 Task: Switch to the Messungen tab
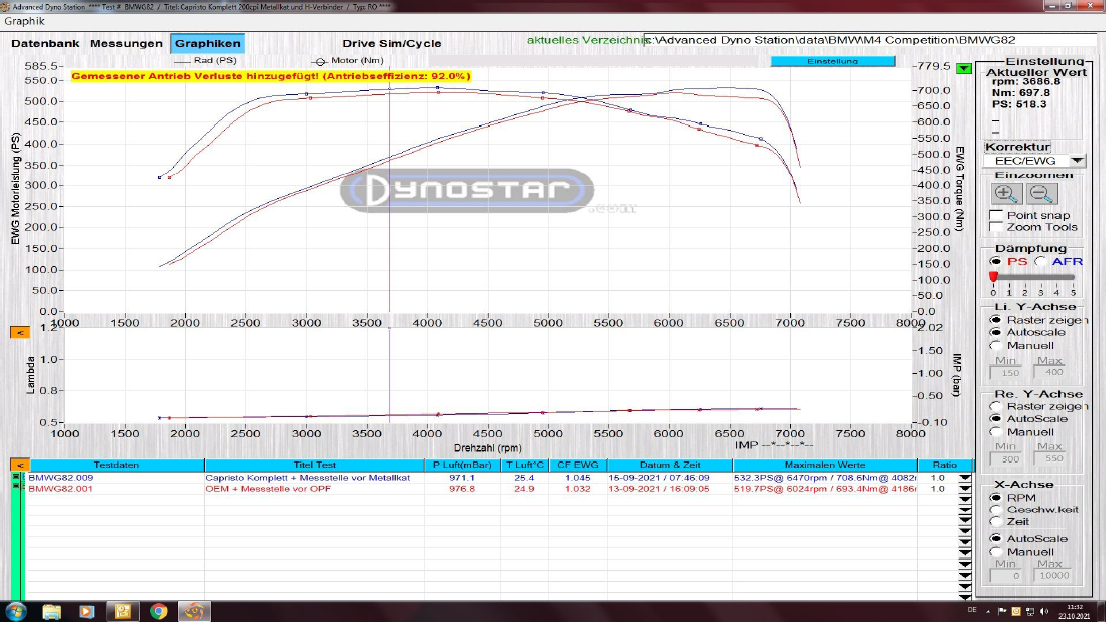(126, 44)
